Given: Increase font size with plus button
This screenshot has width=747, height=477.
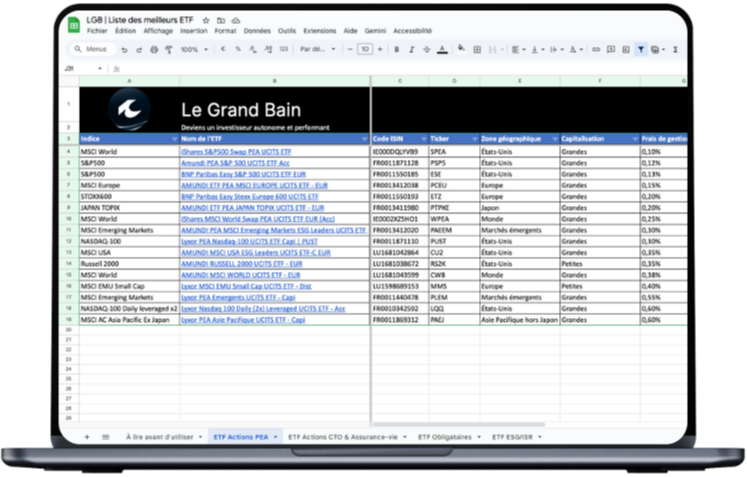Looking at the screenshot, I should click(380, 49).
